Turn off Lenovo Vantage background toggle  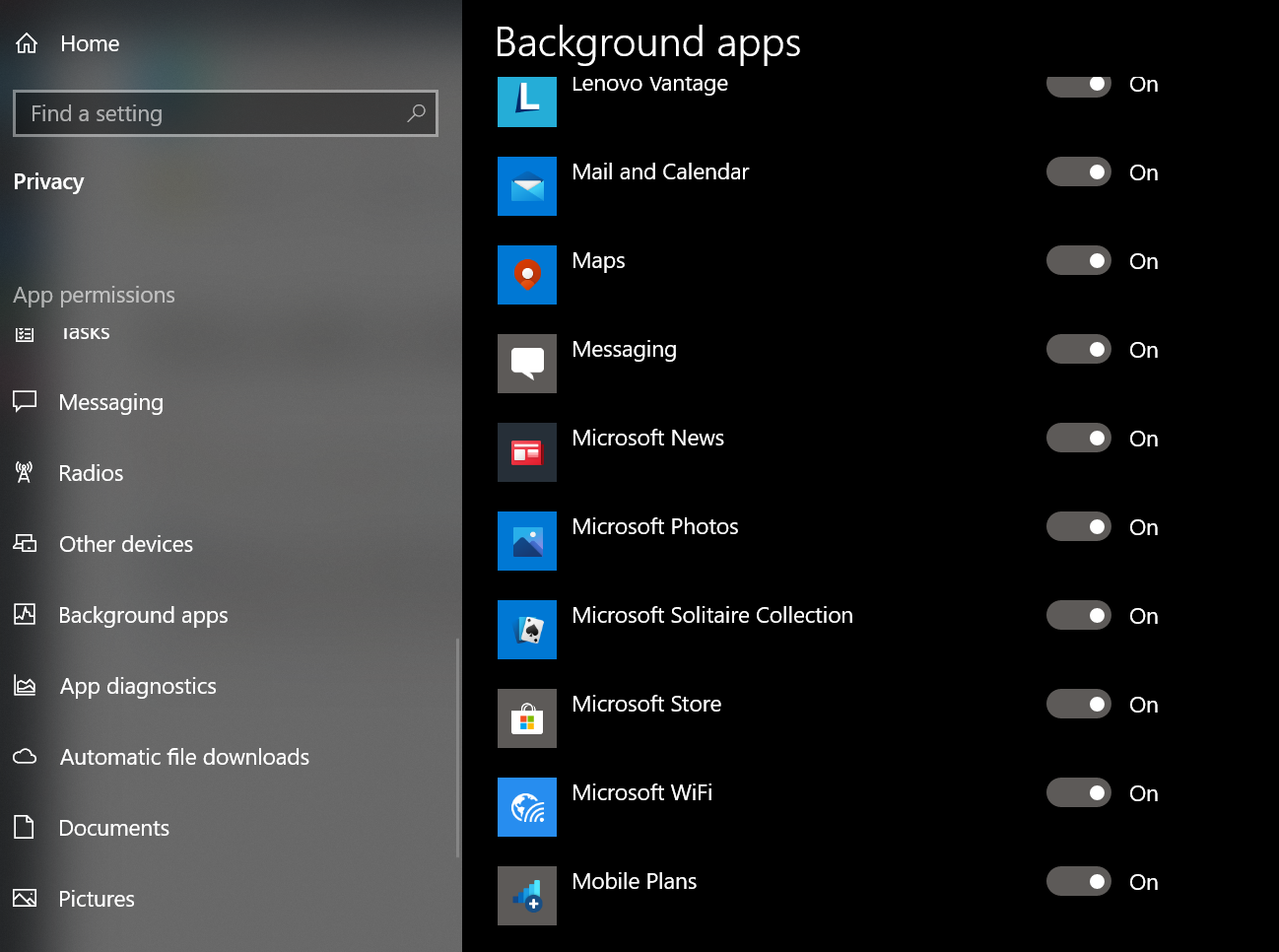click(x=1079, y=86)
